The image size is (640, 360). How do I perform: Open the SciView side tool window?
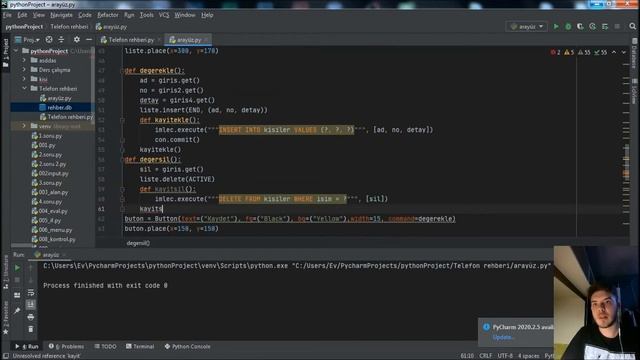coord(635,91)
